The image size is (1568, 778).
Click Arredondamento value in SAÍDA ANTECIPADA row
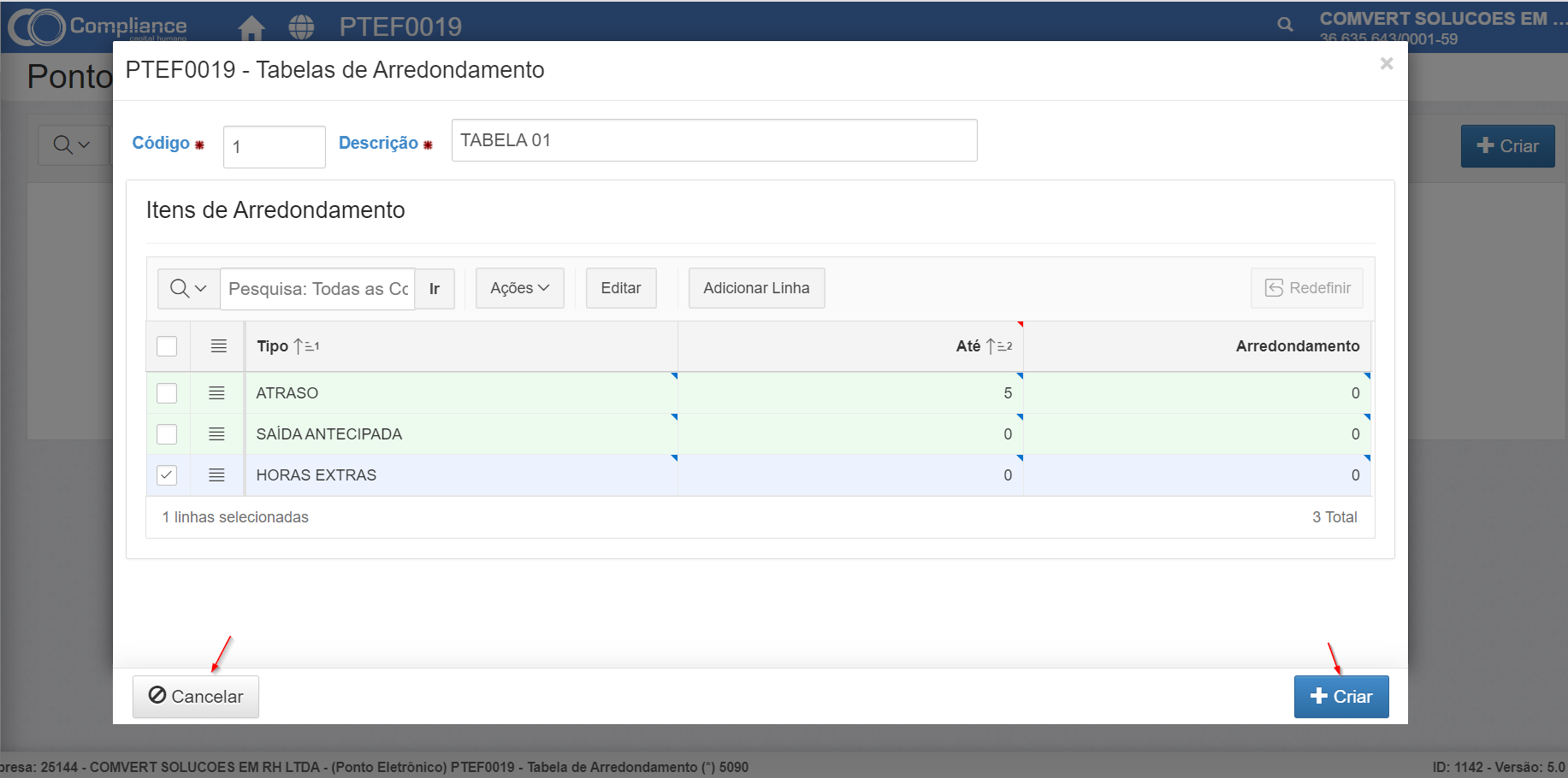(x=1198, y=434)
